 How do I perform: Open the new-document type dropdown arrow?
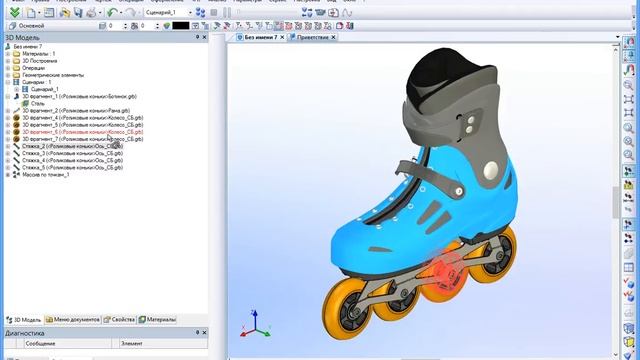39,13
